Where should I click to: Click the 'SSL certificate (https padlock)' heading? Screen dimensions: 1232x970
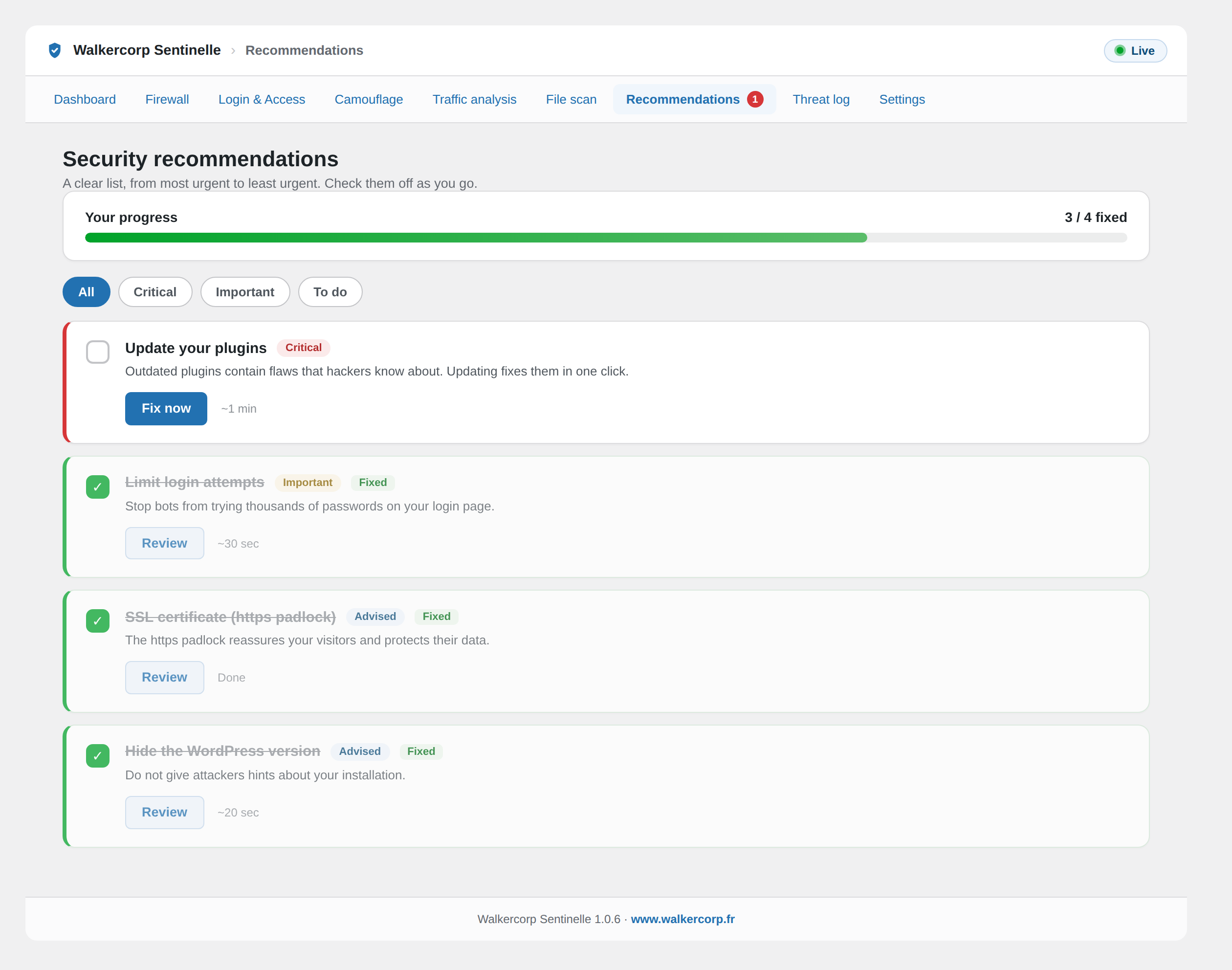[x=230, y=617]
